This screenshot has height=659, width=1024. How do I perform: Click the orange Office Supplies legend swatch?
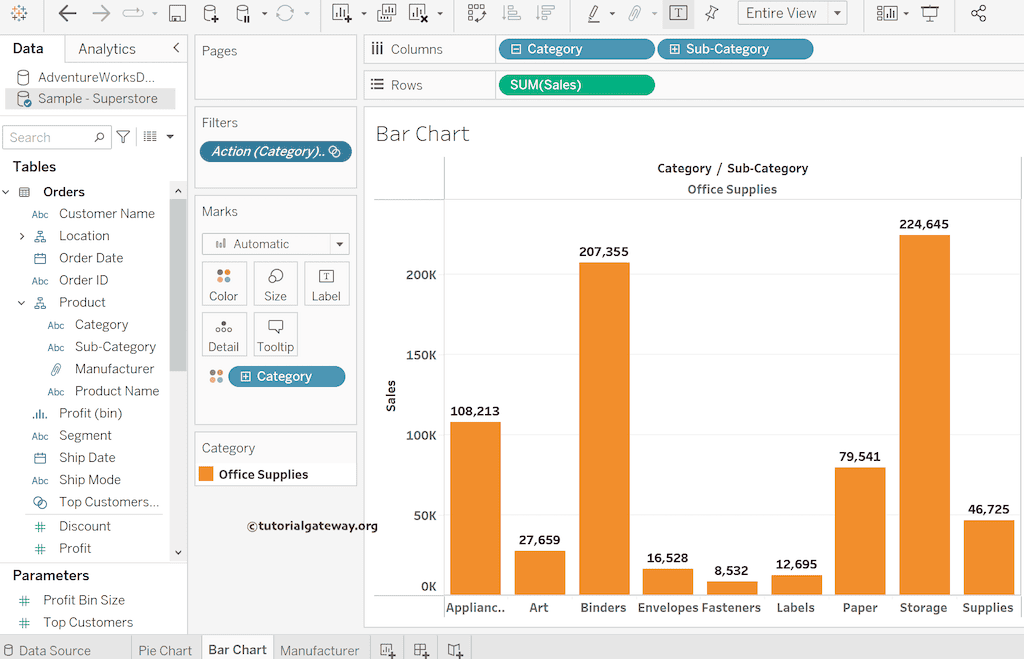pos(206,474)
